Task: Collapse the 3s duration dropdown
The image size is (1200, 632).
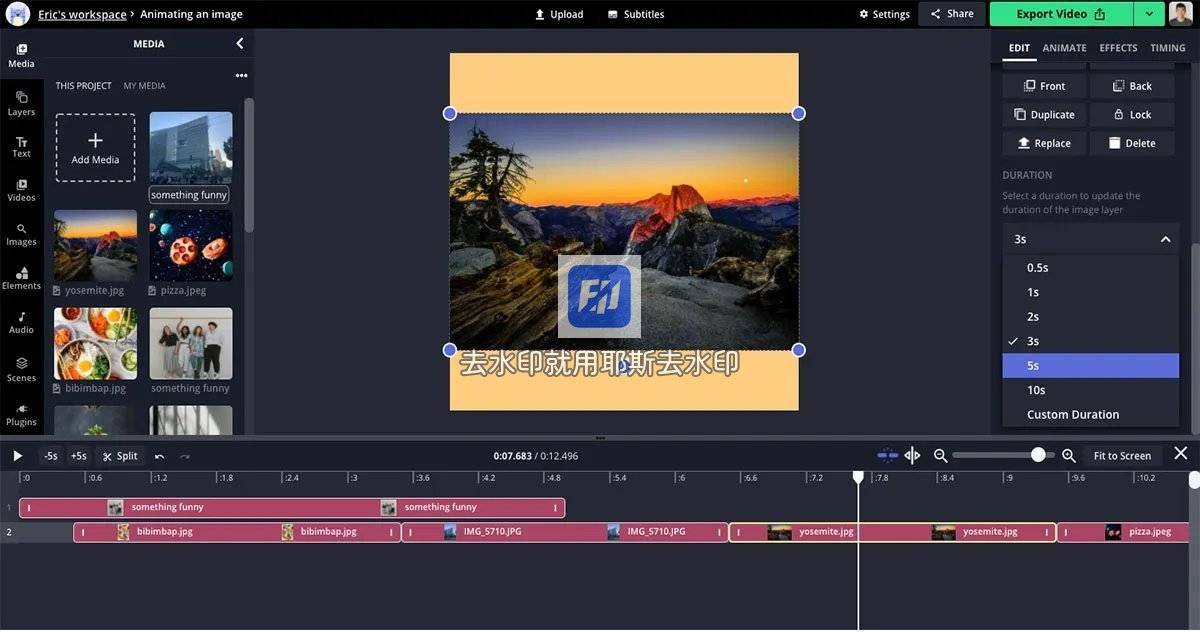Action: coord(1091,239)
